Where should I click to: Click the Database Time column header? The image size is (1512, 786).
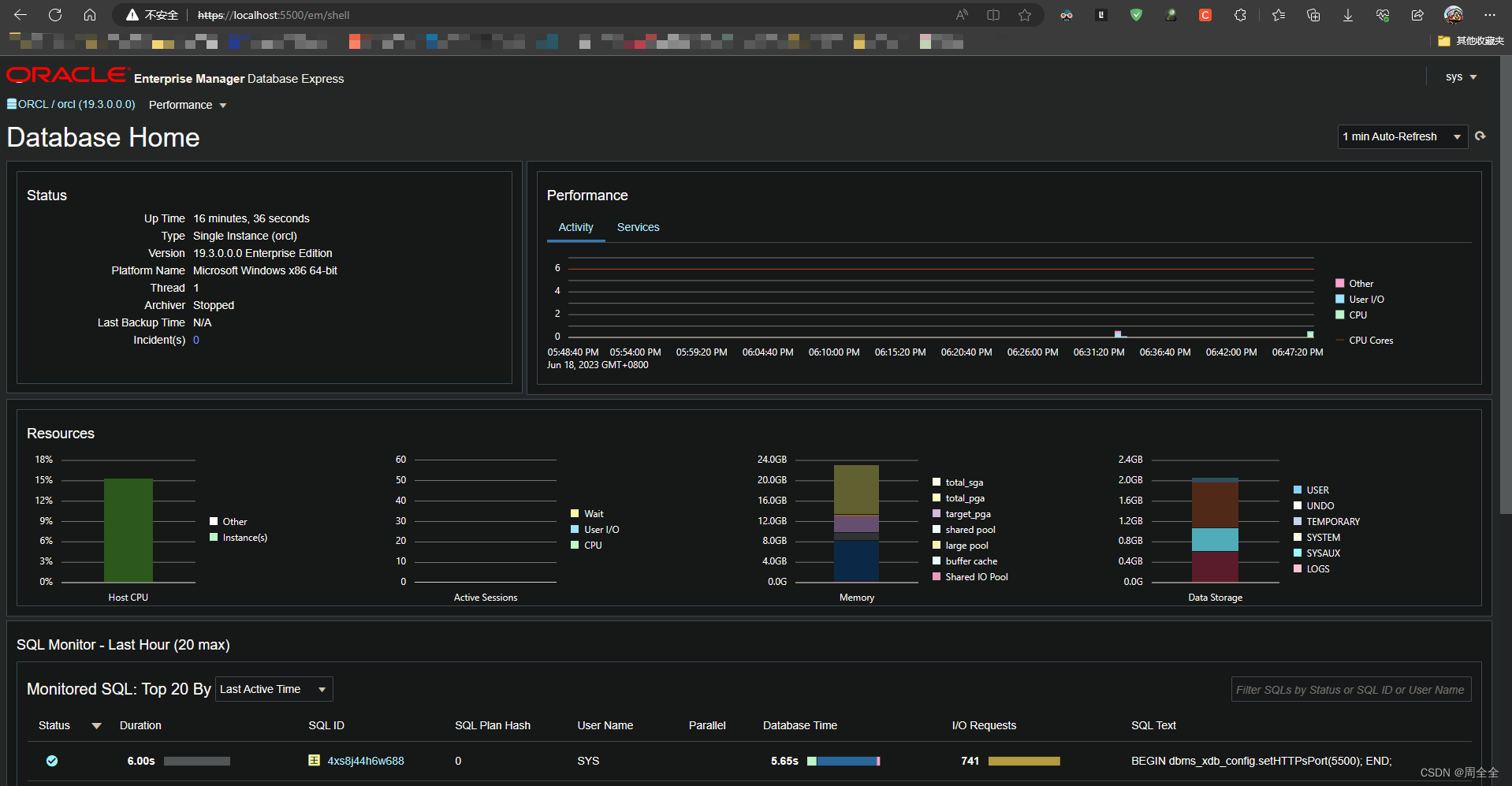pyautogui.click(x=800, y=725)
